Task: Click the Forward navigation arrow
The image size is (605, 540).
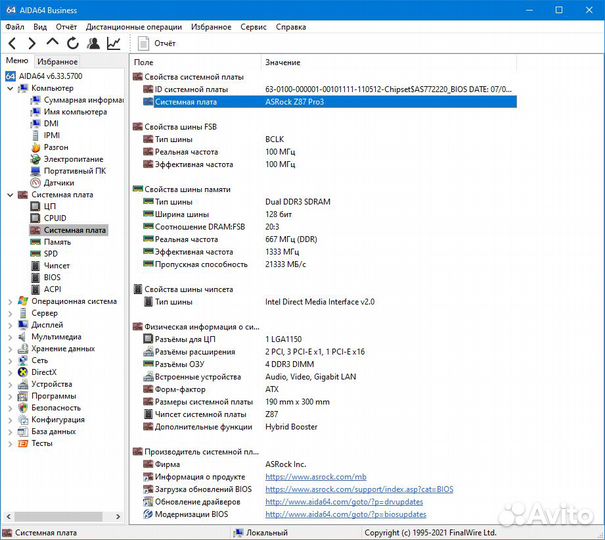Action: click(32, 43)
